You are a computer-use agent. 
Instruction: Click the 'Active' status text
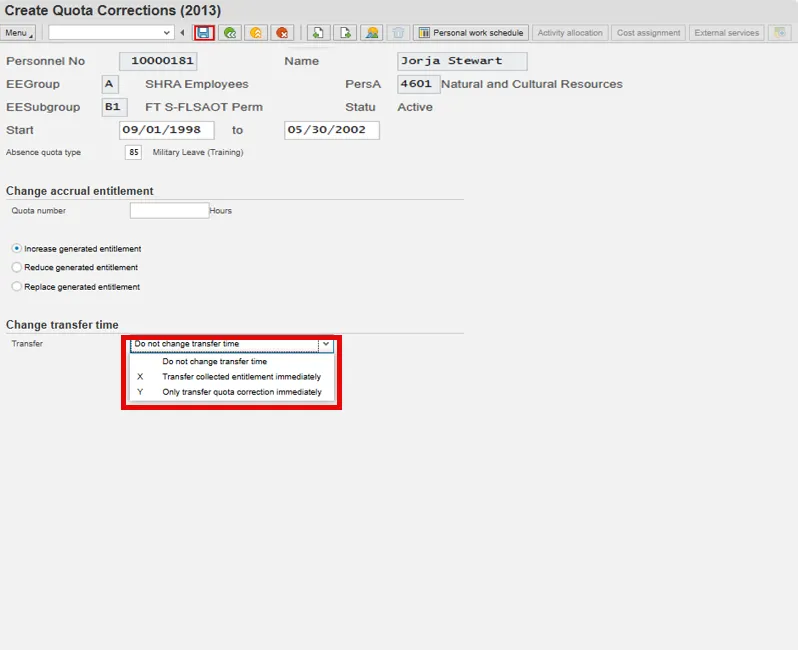(415, 107)
